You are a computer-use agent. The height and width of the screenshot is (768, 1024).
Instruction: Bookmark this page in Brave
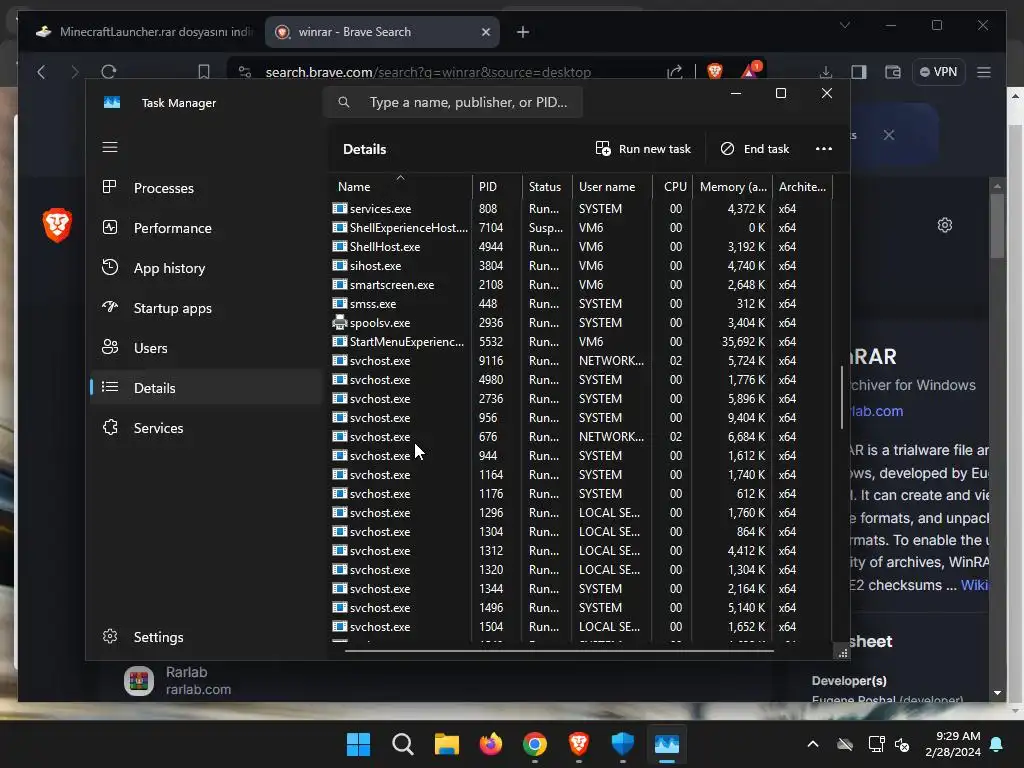pyautogui.click(x=204, y=72)
